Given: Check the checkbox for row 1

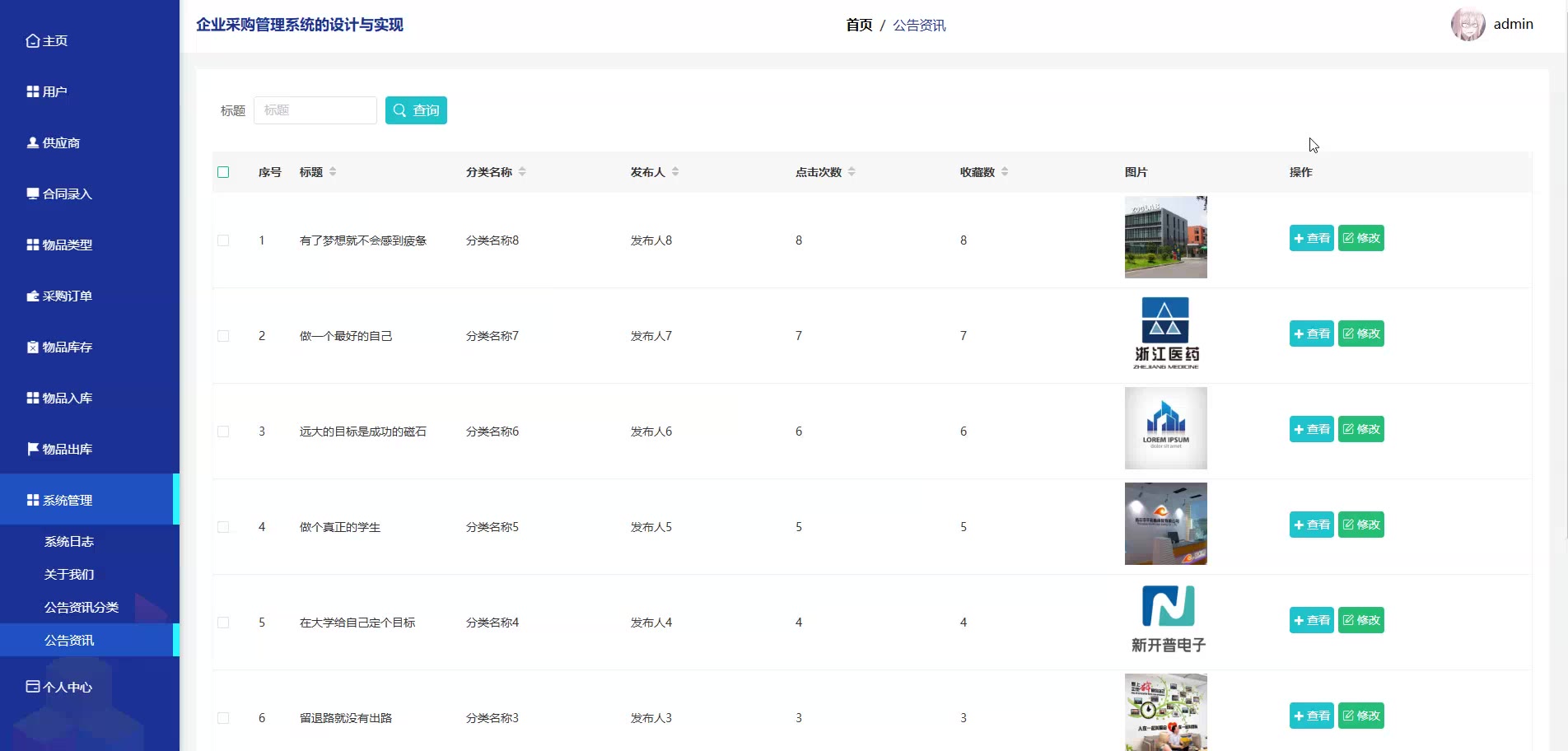Looking at the screenshot, I should tap(223, 240).
